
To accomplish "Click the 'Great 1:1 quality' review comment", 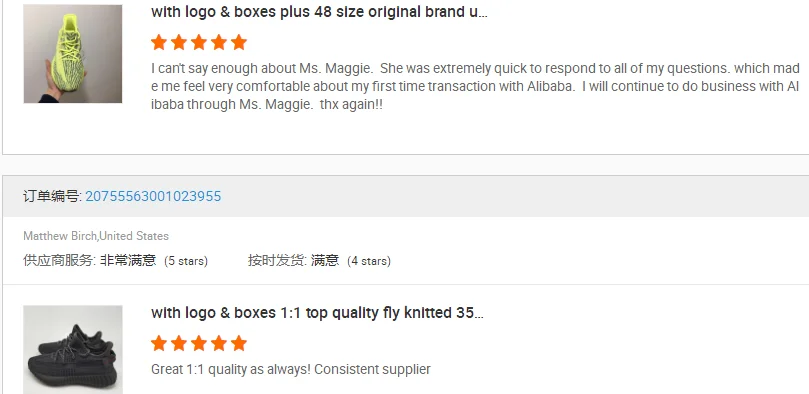I will (x=290, y=369).
